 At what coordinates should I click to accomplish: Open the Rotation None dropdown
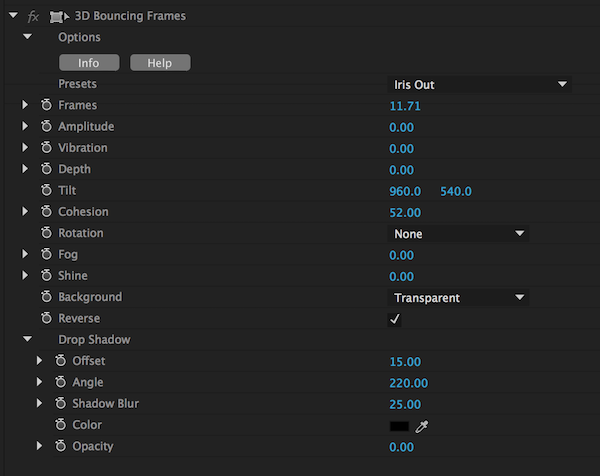[458, 234]
